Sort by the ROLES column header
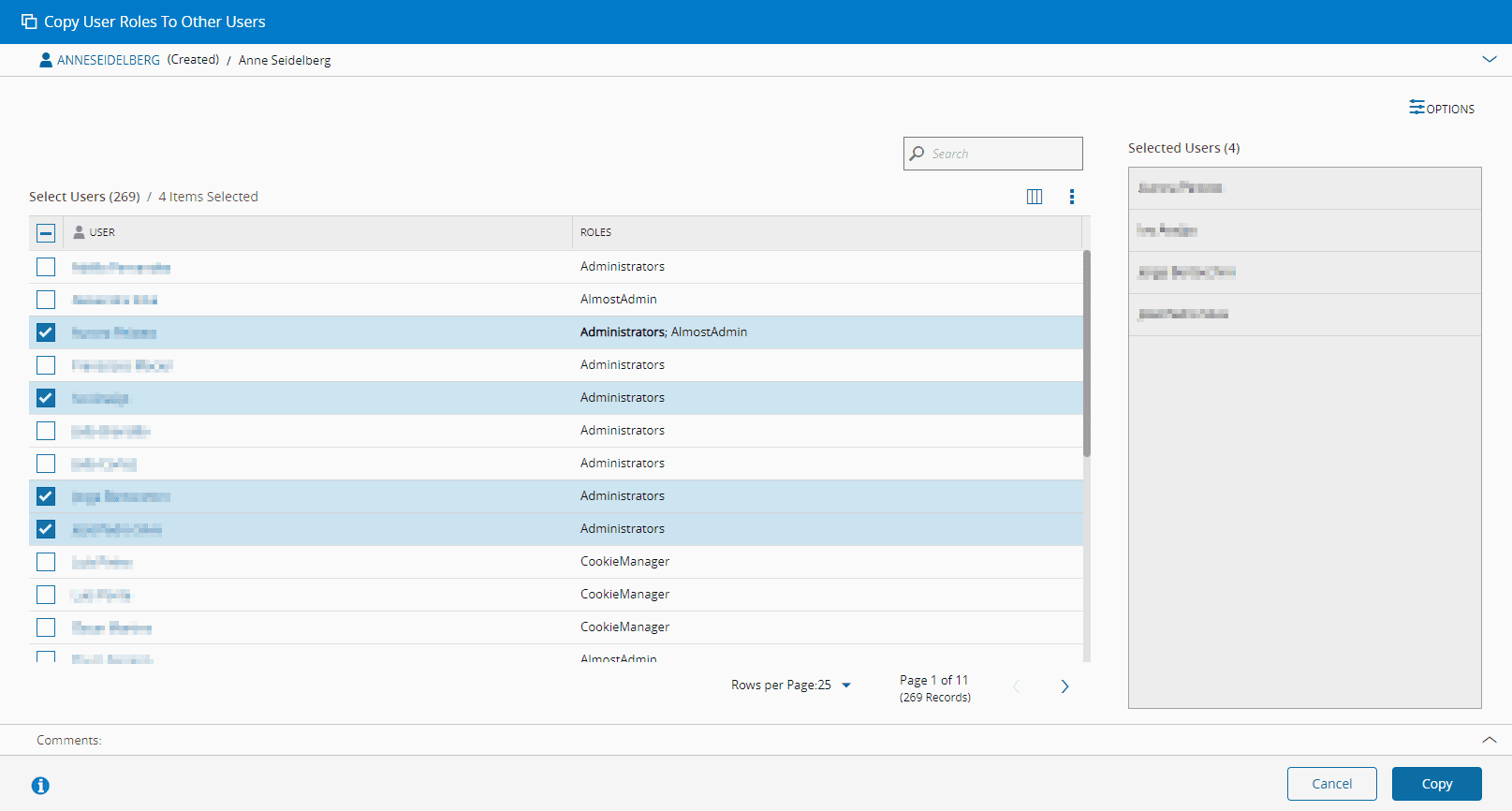Image resolution: width=1512 pixels, height=811 pixels. point(595,232)
